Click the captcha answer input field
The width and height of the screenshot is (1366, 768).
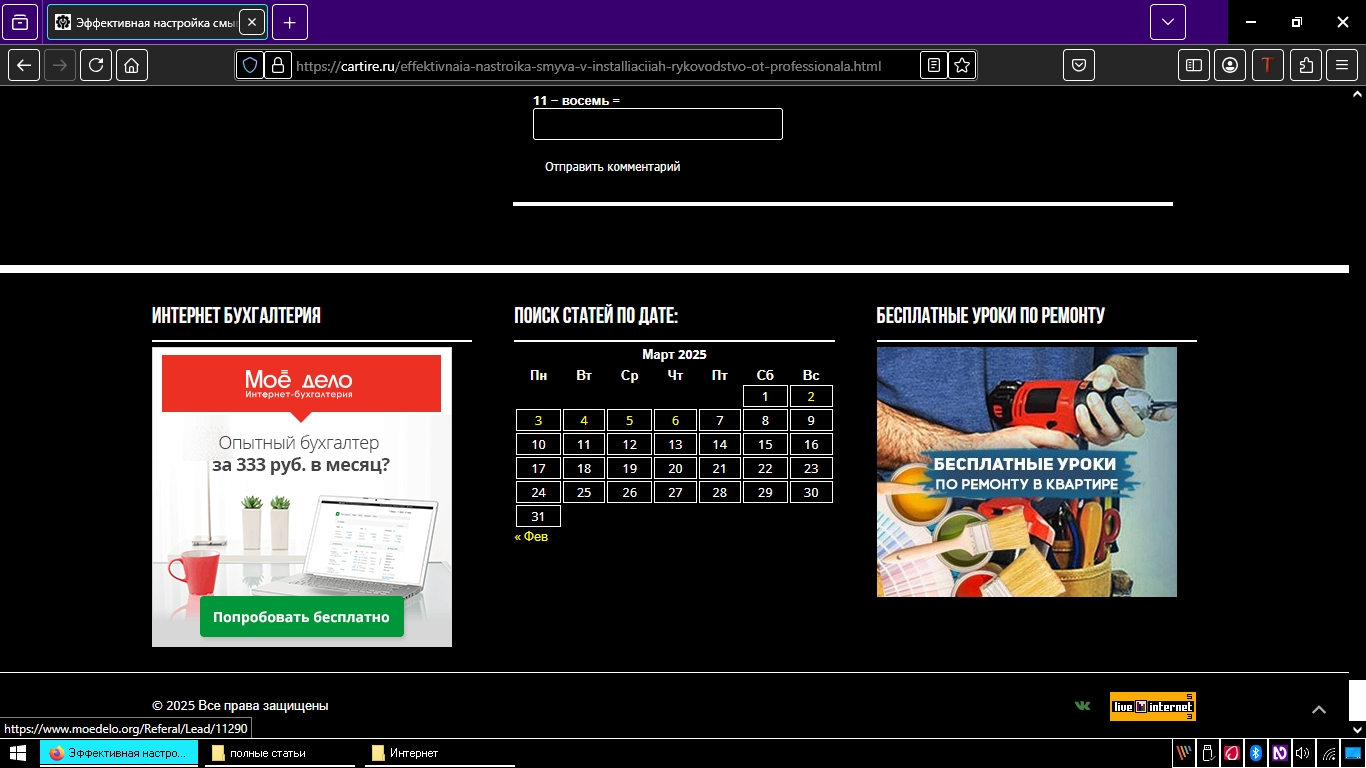pos(658,124)
